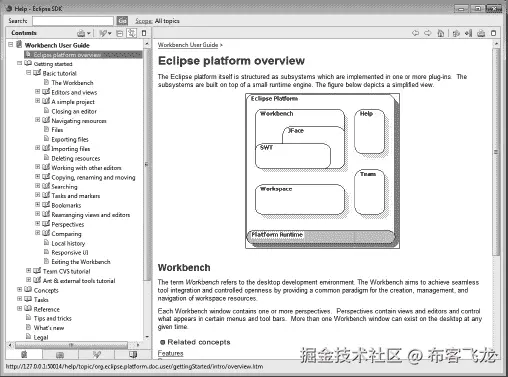508x377 pixels.
Task: Open Deleting resources topic
Action: (x=76, y=158)
